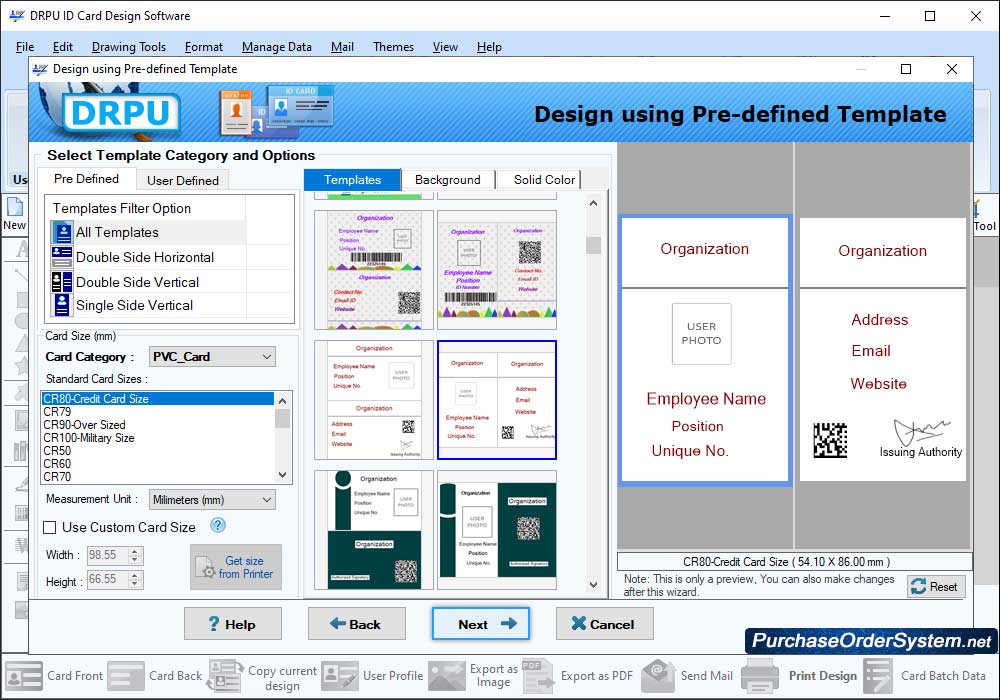Click the blue help icon beside Custom Card Size
Screen dimensions: 1000x700
click(x=217, y=525)
